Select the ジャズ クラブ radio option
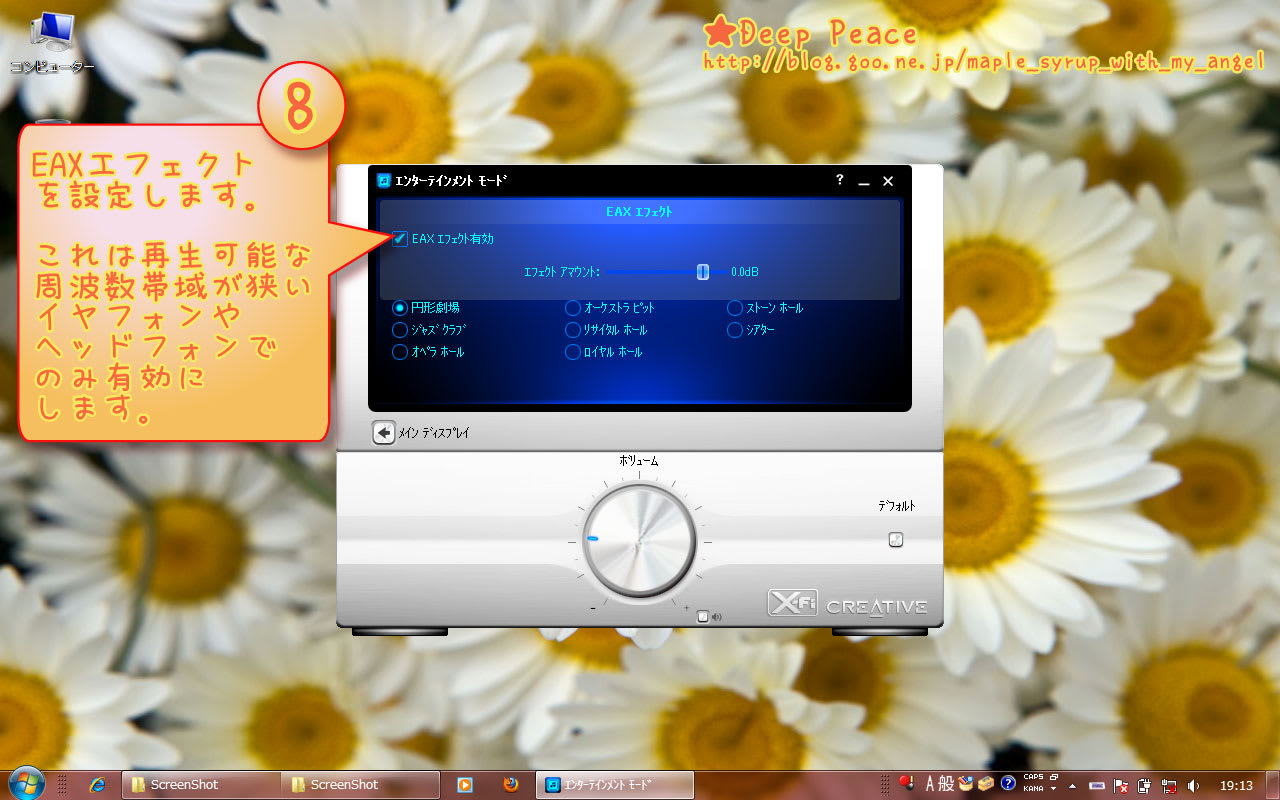The height and width of the screenshot is (800, 1280). tap(400, 330)
